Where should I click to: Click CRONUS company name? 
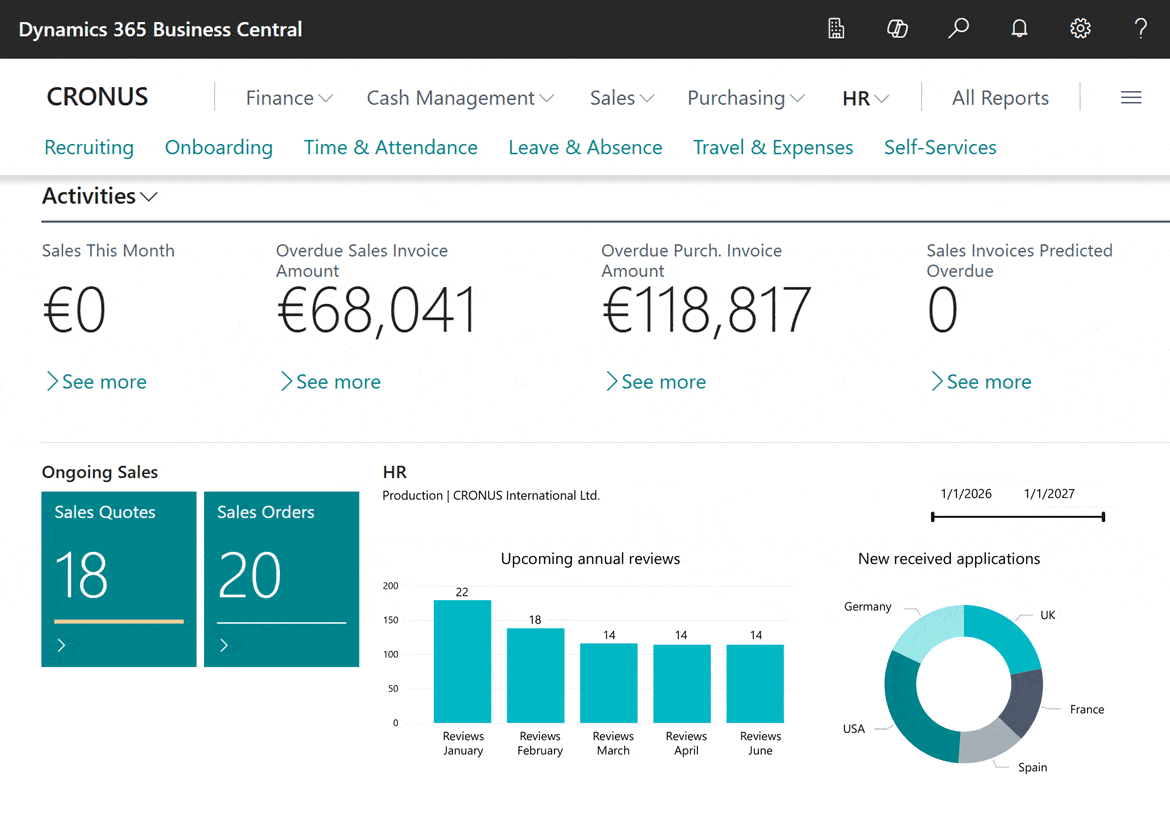click(97, 97)
